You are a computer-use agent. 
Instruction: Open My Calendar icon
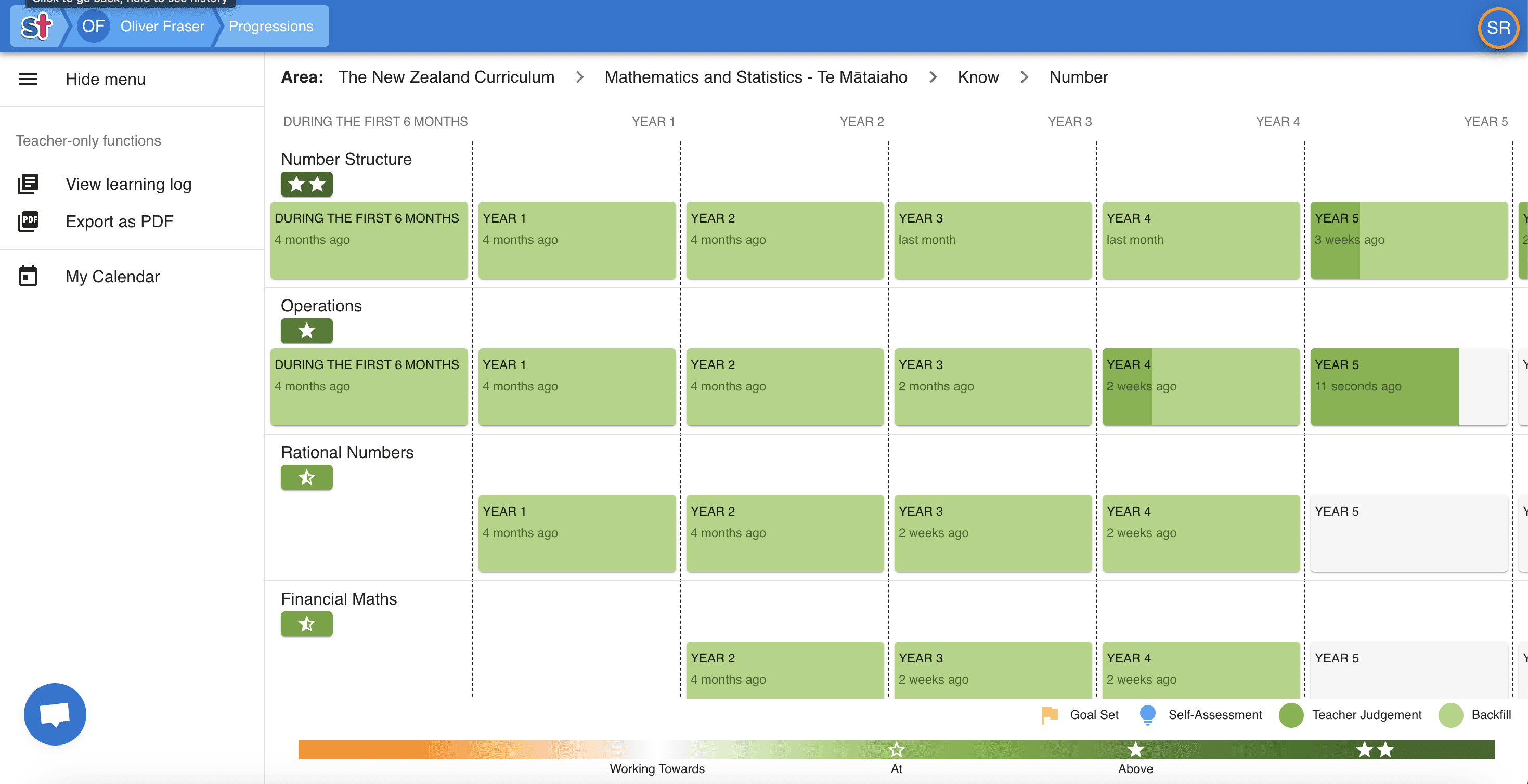28,277
